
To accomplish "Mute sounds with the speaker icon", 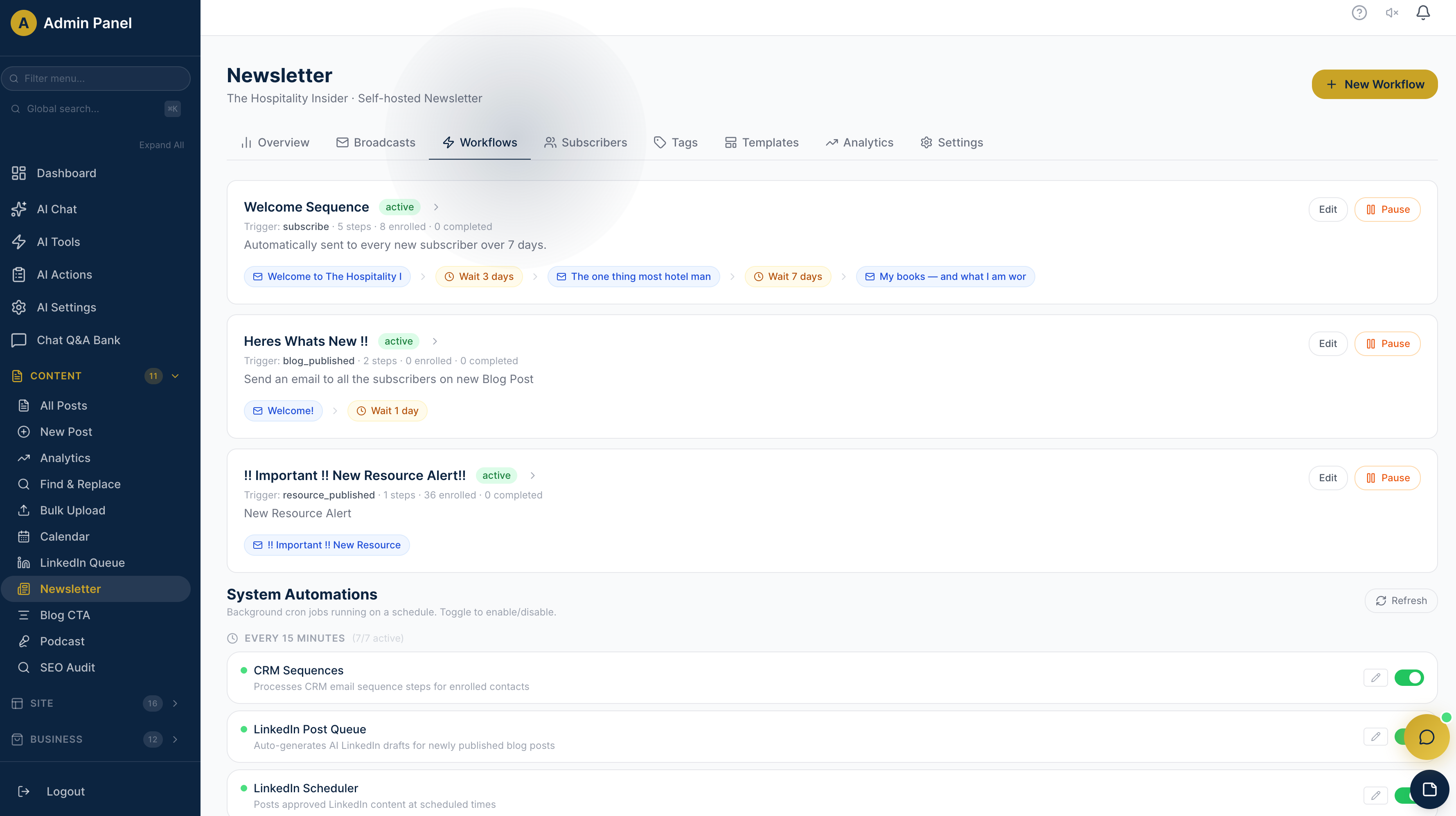I will (x=1391, y=12).
